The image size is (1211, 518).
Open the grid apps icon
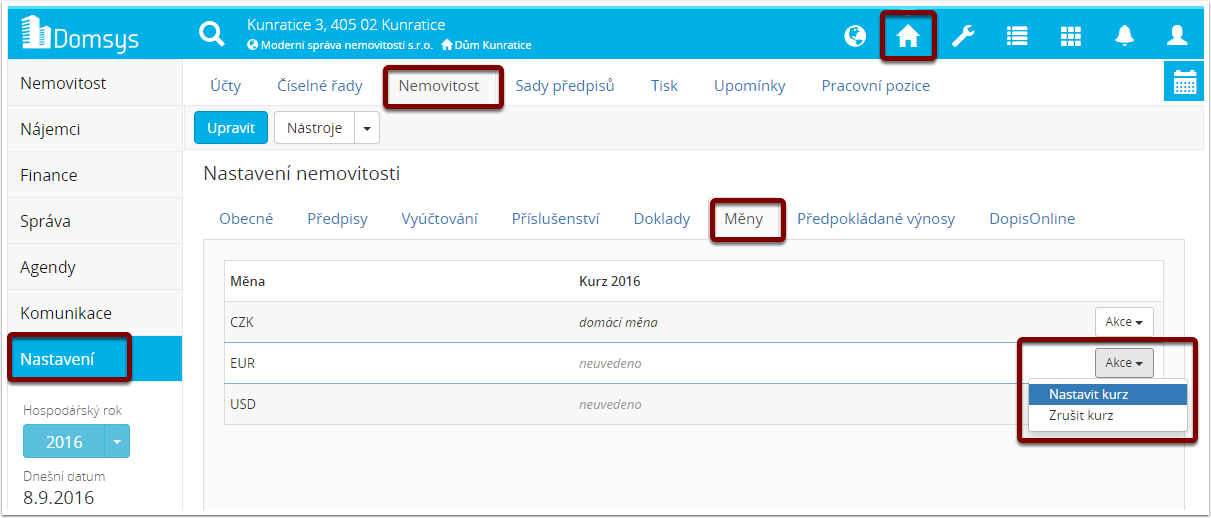1071,36
